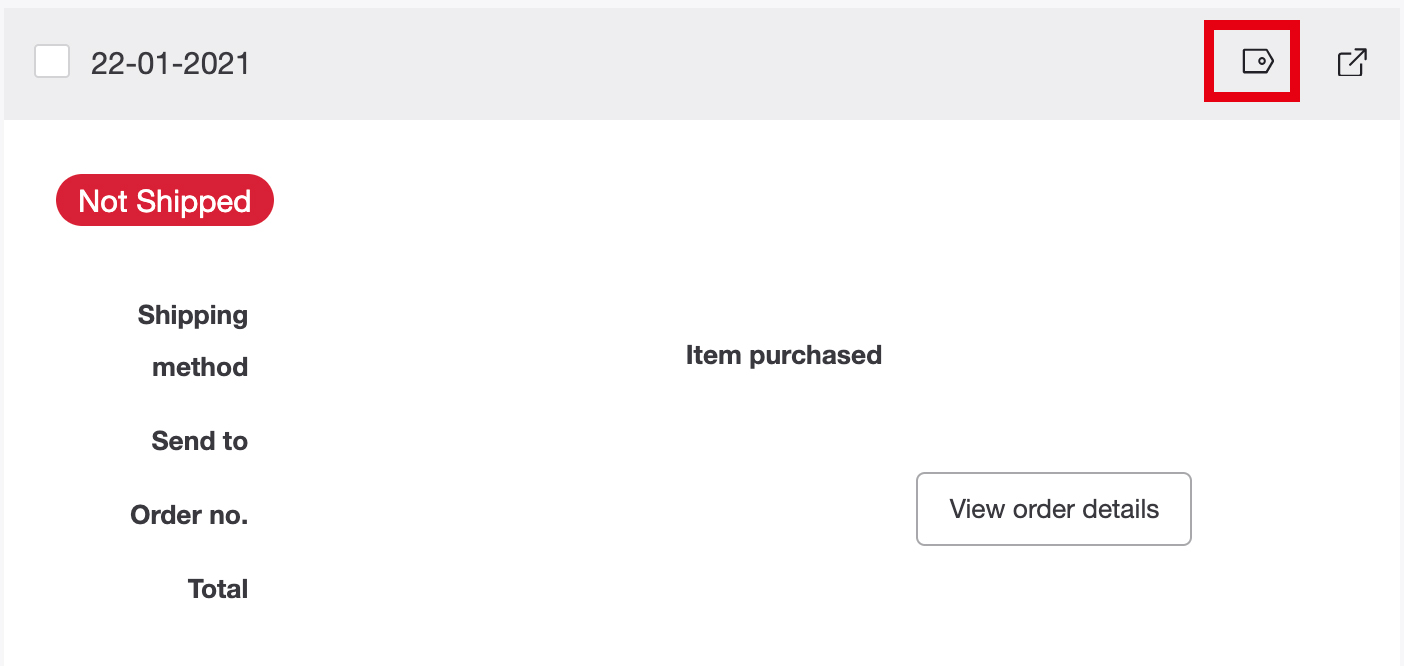Click the word Shipping in the label
Viewport: 1404px width, 666px height.
point(193,315)
